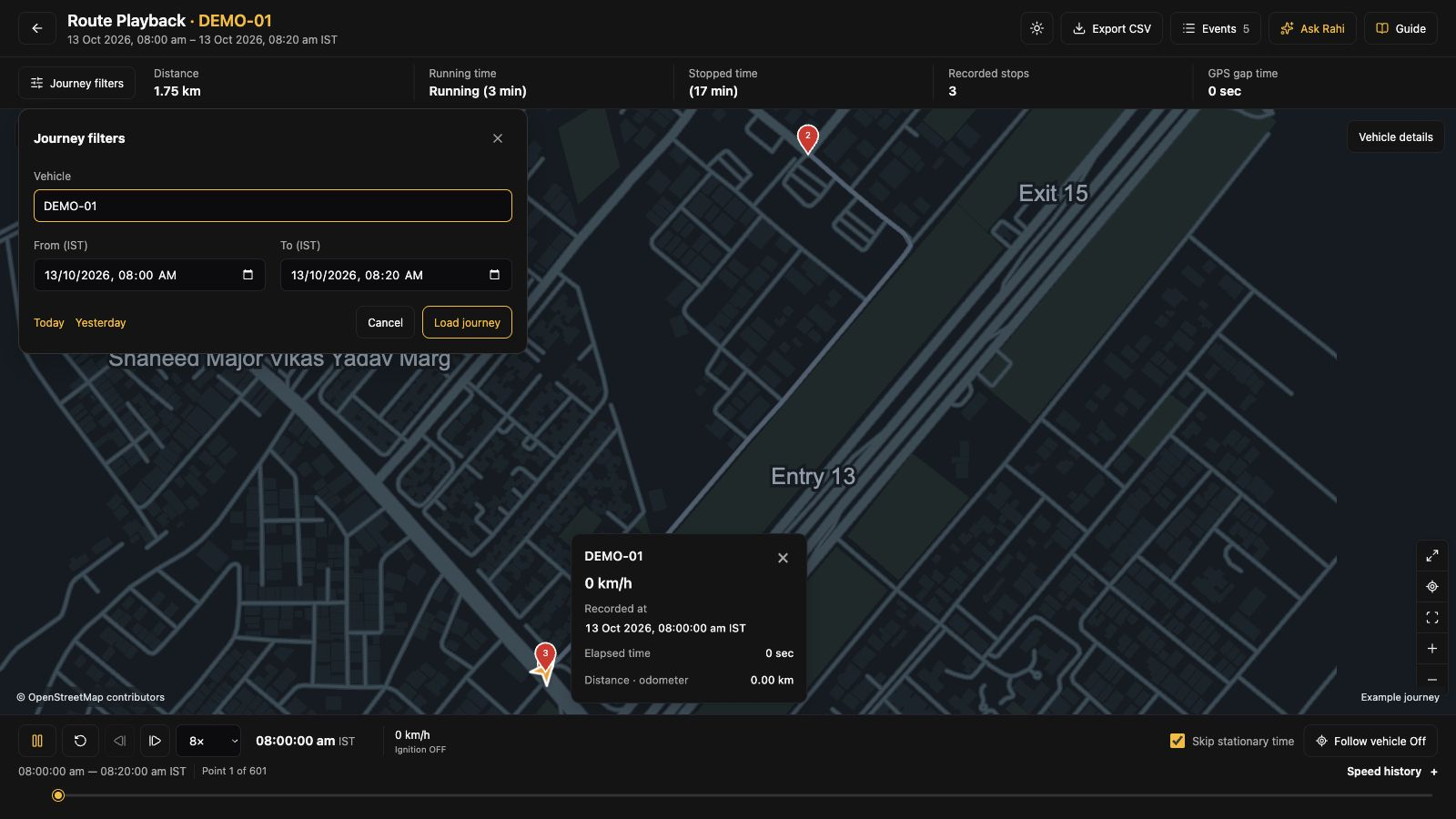Recenter map with the crosshair icon

[x=1431, y=586]
